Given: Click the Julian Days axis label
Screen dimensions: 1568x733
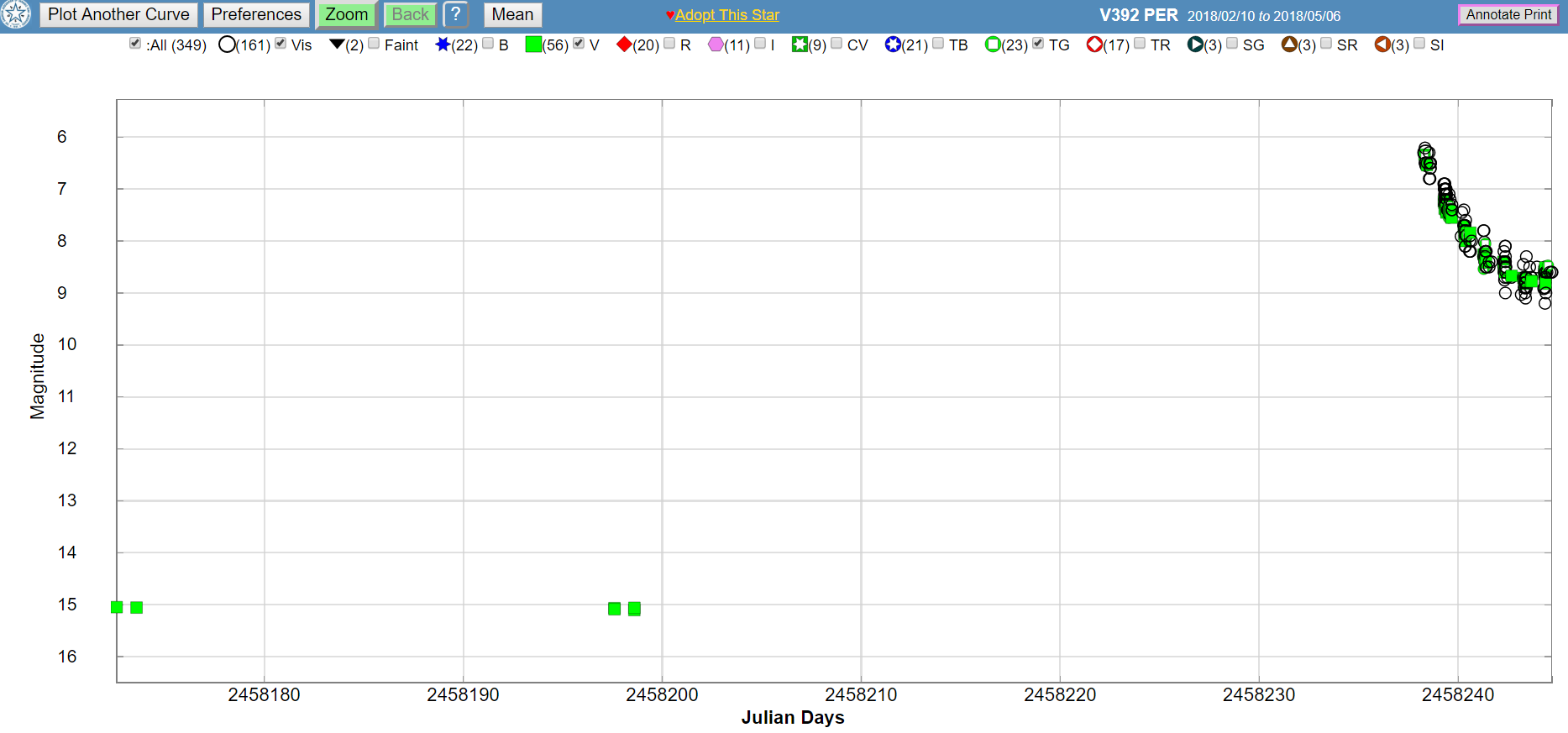Looking at the screenshot, I should [793, 717].
